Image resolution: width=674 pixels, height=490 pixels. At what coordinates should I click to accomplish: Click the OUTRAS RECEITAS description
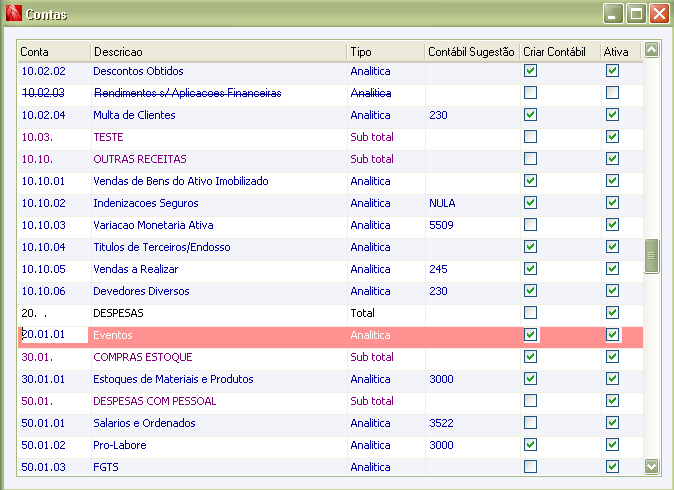tap(140, 159)
